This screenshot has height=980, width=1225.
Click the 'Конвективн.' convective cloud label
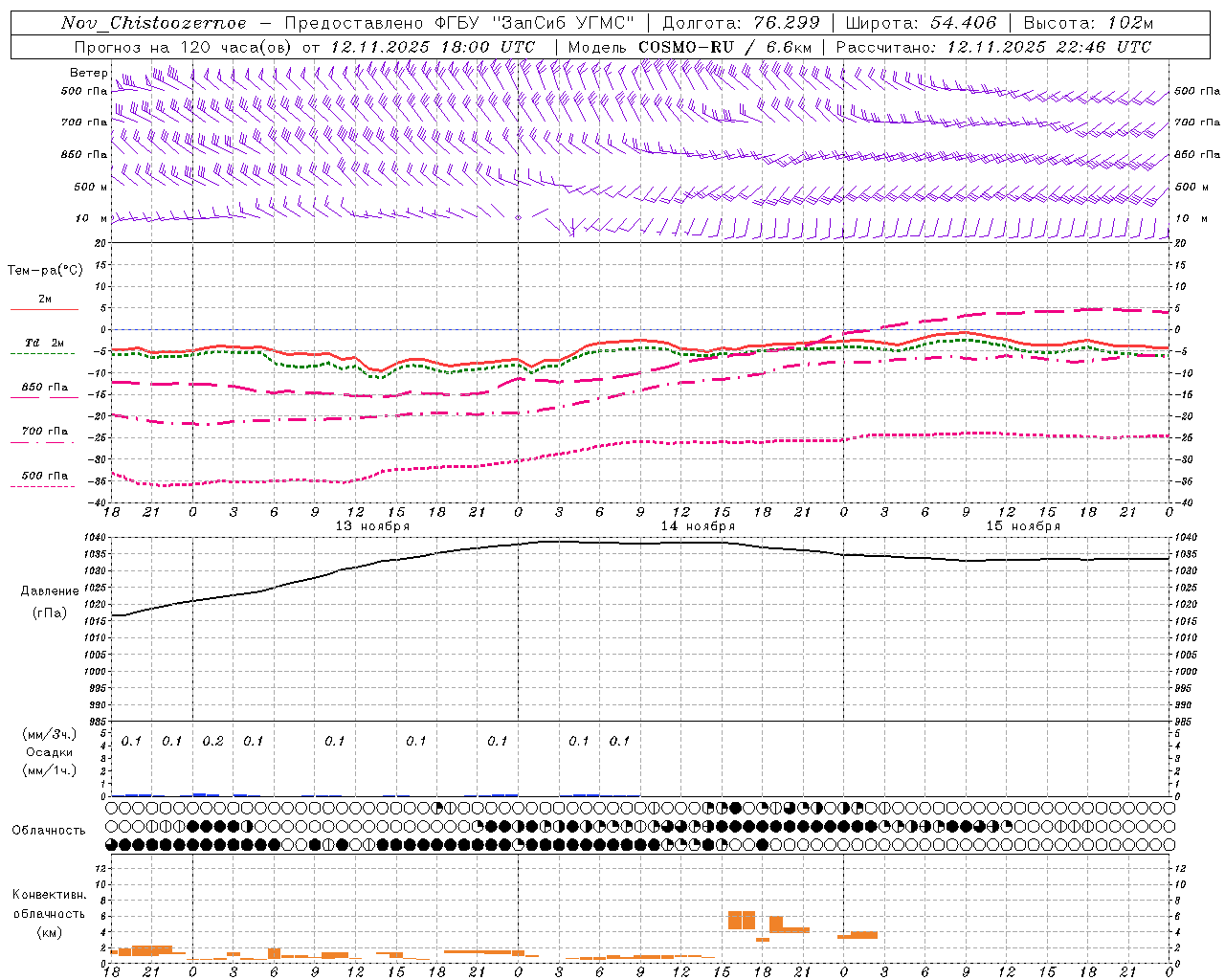pyautogui.click(x=49, y=895)
